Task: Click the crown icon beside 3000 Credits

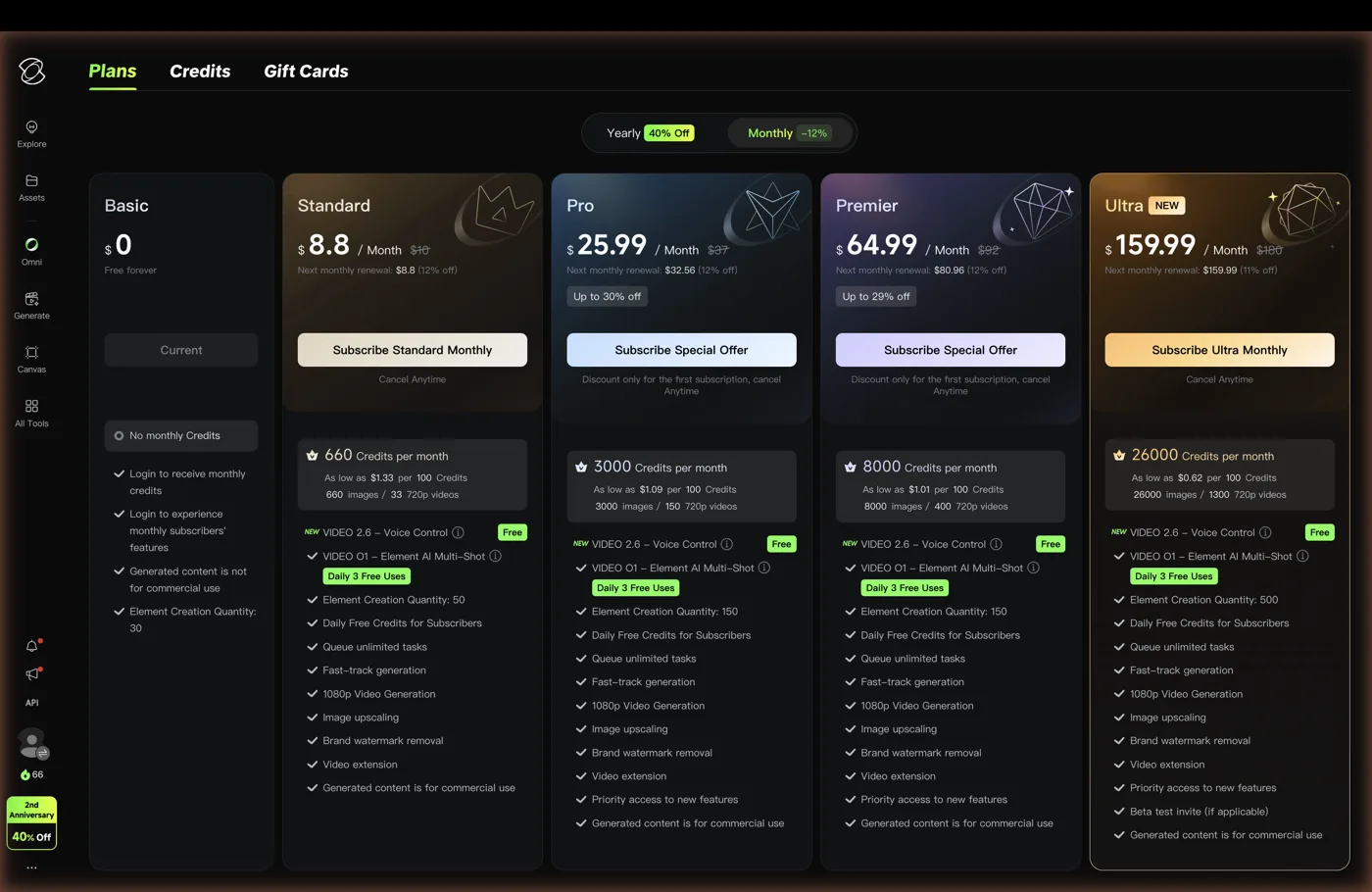Action: tap(581, 468)
